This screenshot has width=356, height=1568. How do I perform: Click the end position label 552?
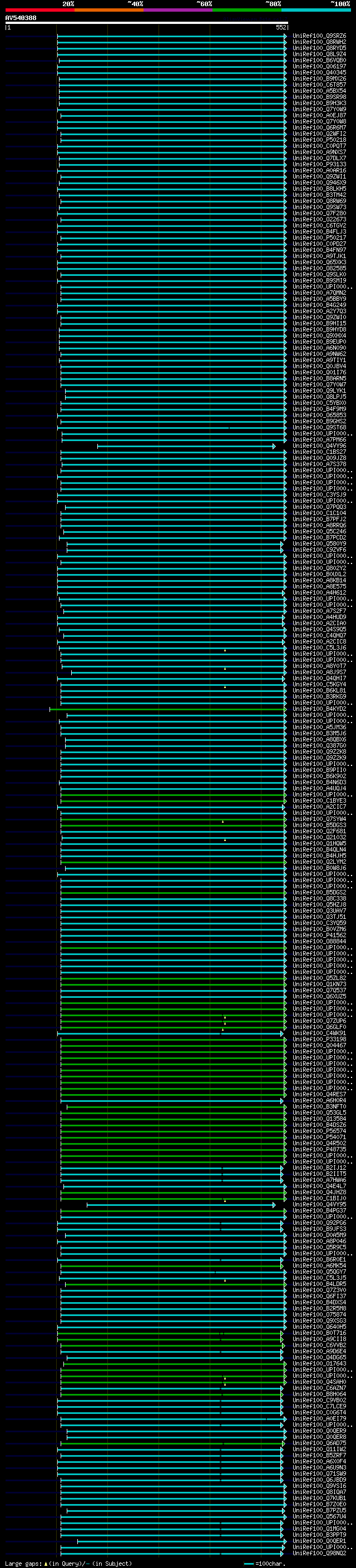pyautogui.click(x=280, y=27)
